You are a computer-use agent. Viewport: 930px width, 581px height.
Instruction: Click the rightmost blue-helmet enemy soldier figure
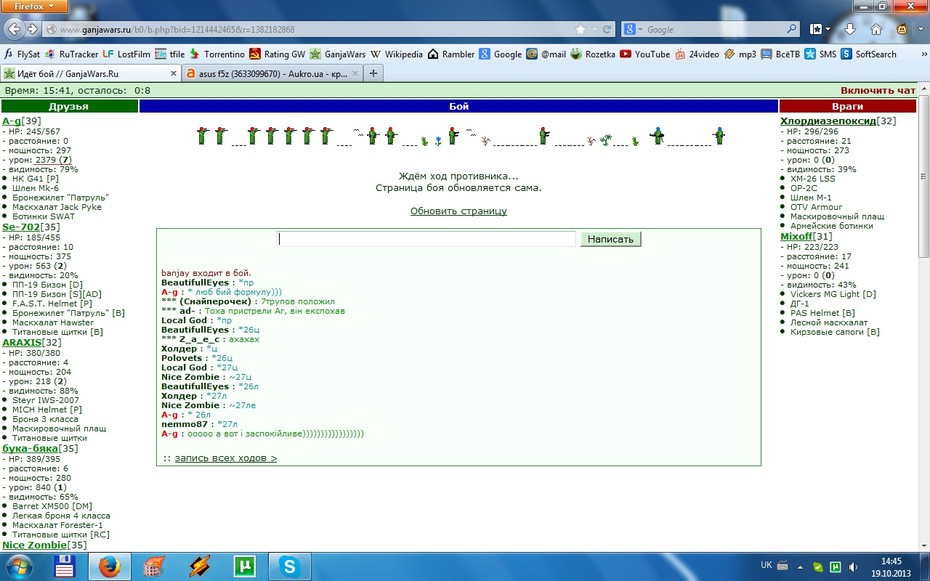(x=719, y=136)
